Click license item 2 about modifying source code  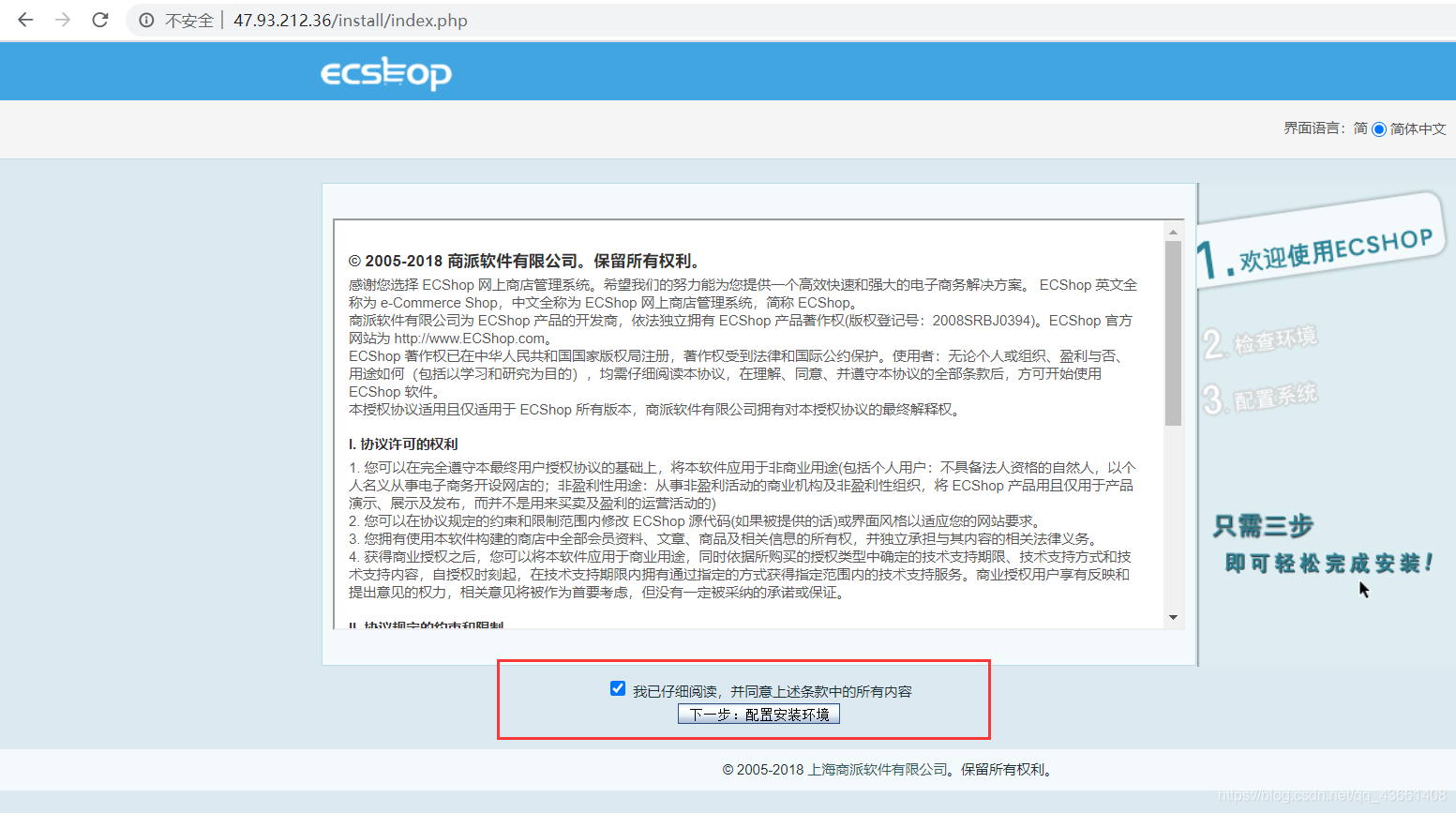695,520
